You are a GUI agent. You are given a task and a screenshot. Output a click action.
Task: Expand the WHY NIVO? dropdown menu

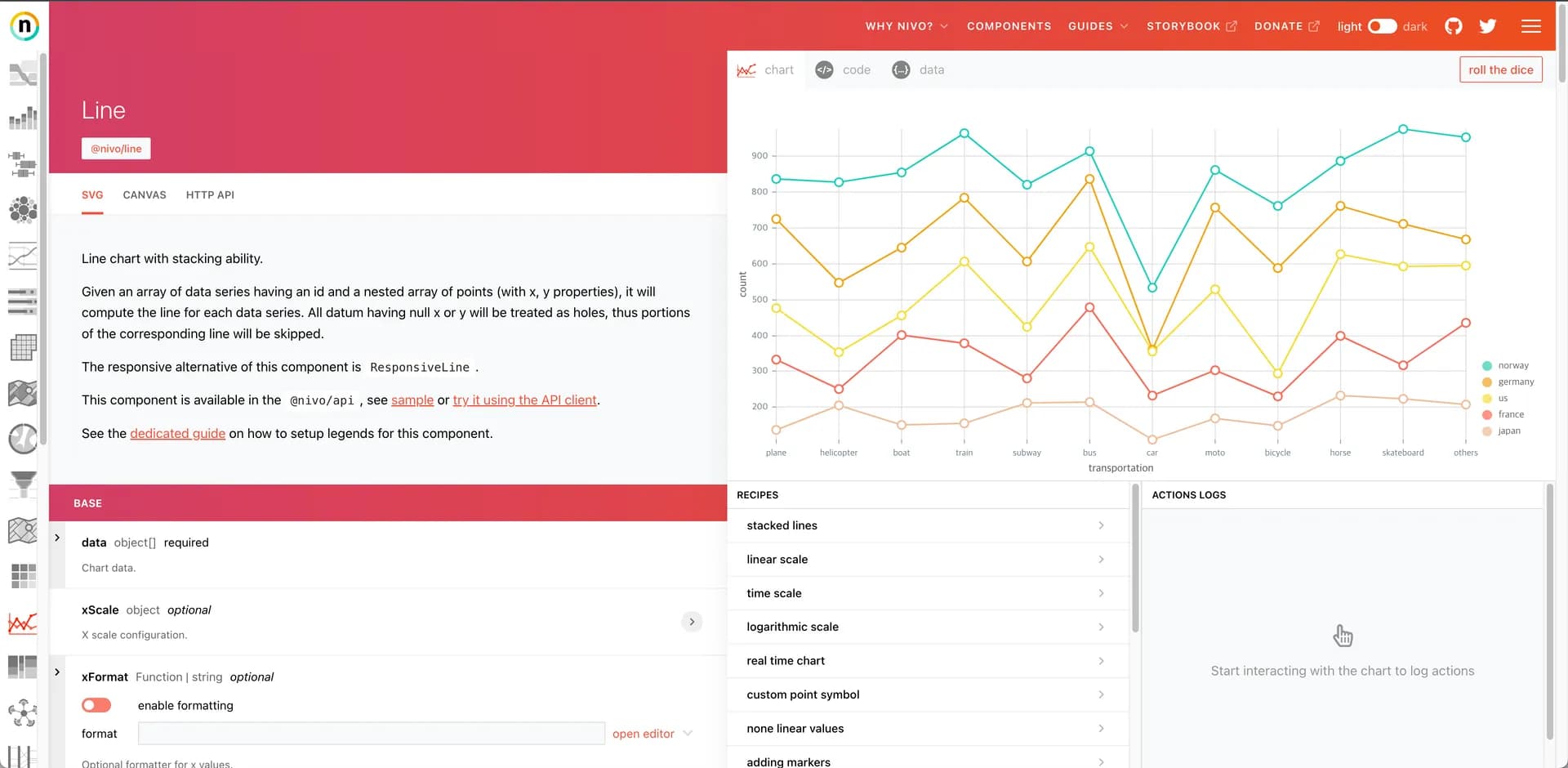[x=906, y=26]
